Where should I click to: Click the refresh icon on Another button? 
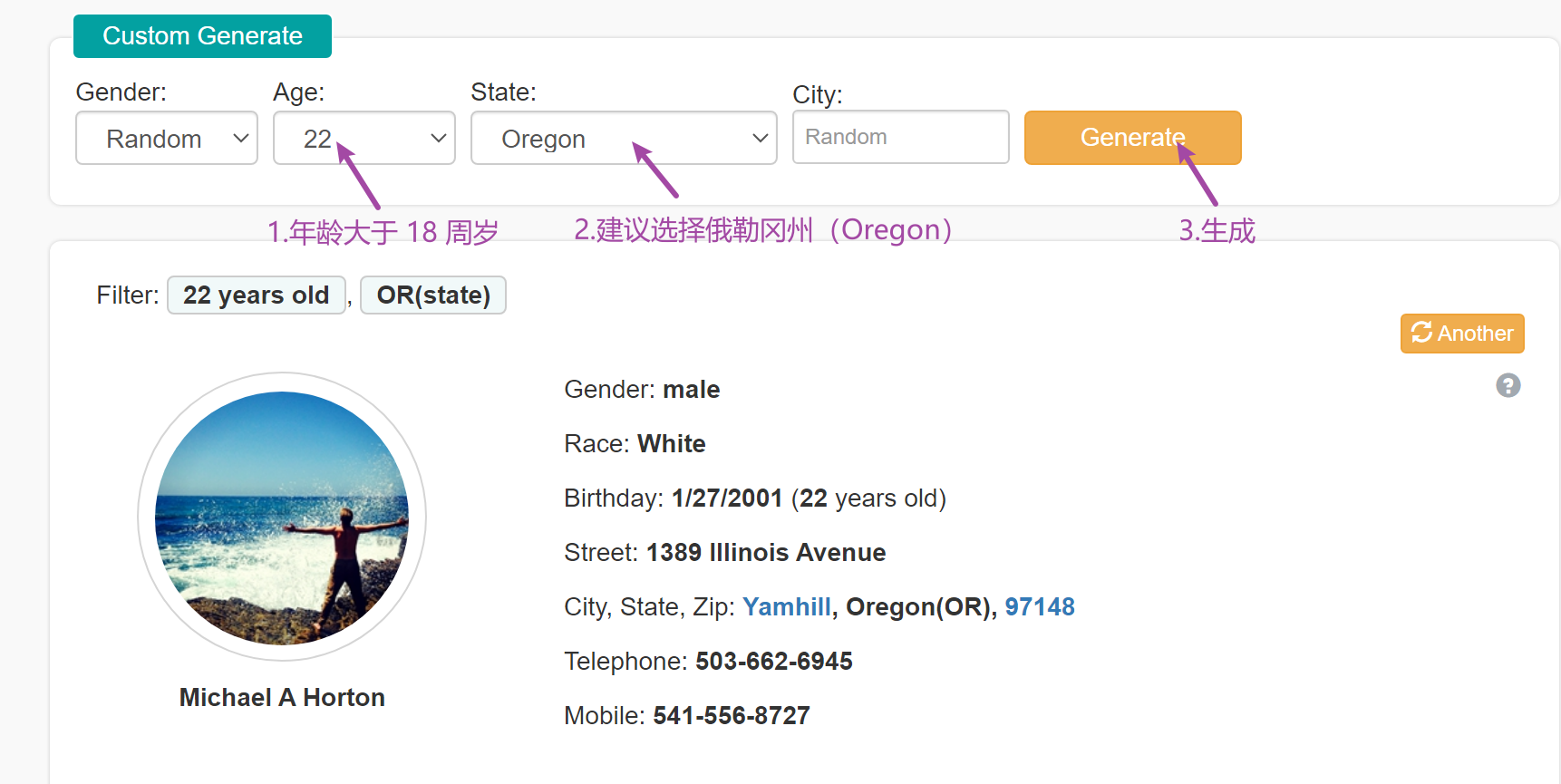1421,333
